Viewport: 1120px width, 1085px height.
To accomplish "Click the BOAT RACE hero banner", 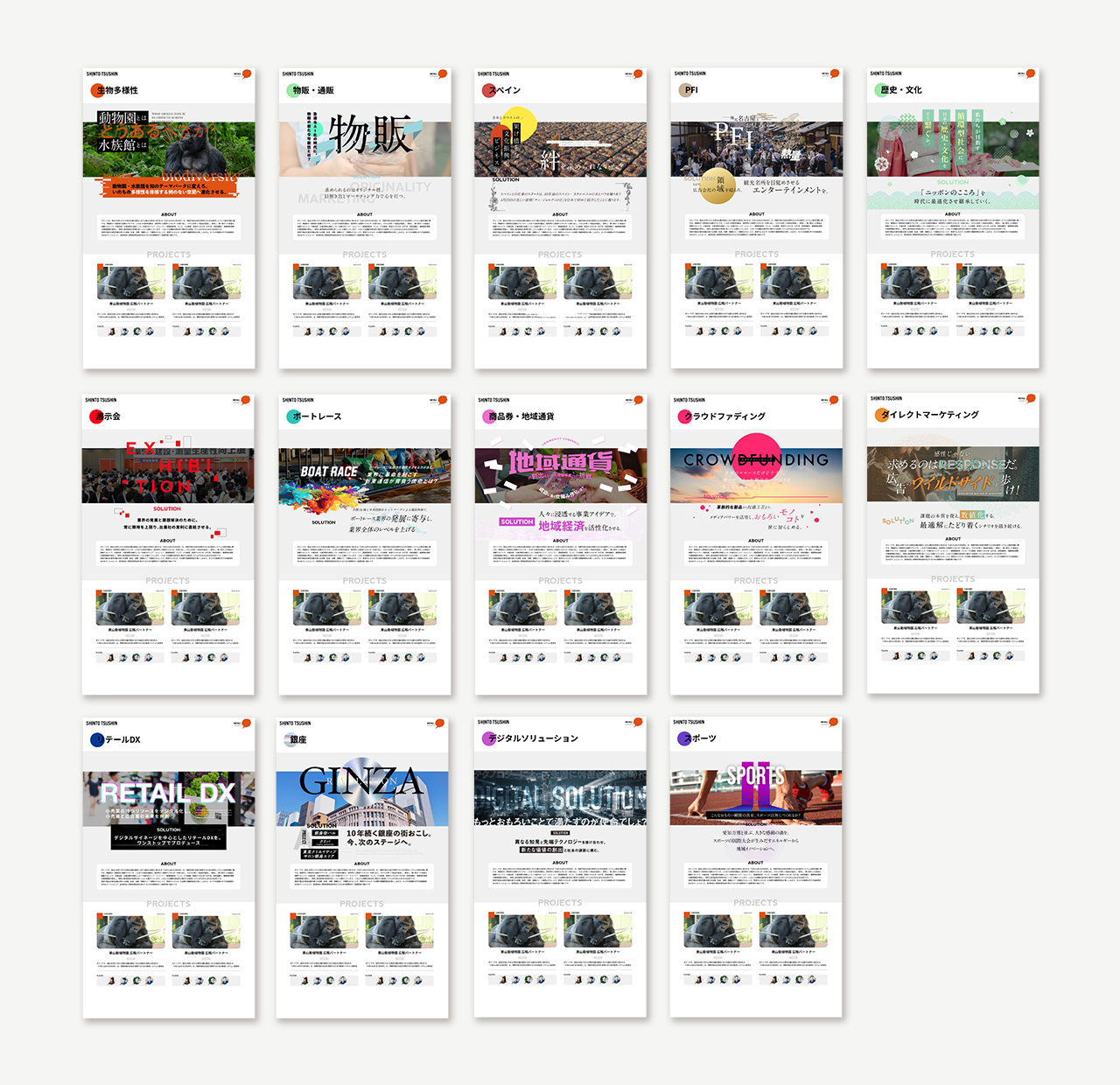I will tap(365, 475).
